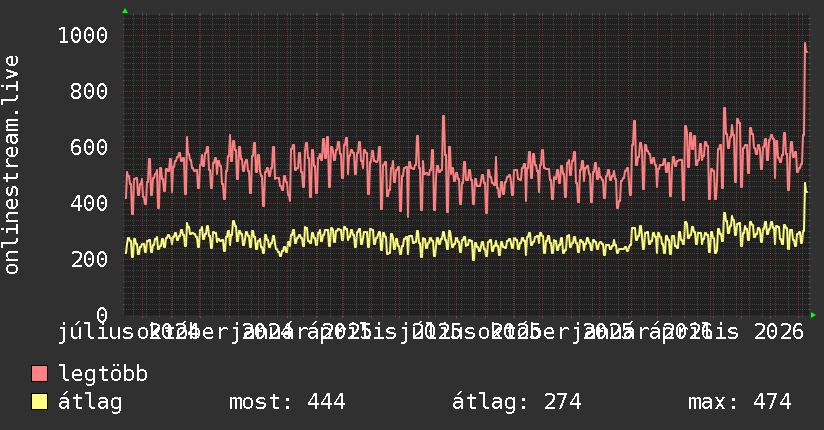Click the 2026 label ending the x-axis
This screenshot has height=430, width=824.
pos(779,332)
